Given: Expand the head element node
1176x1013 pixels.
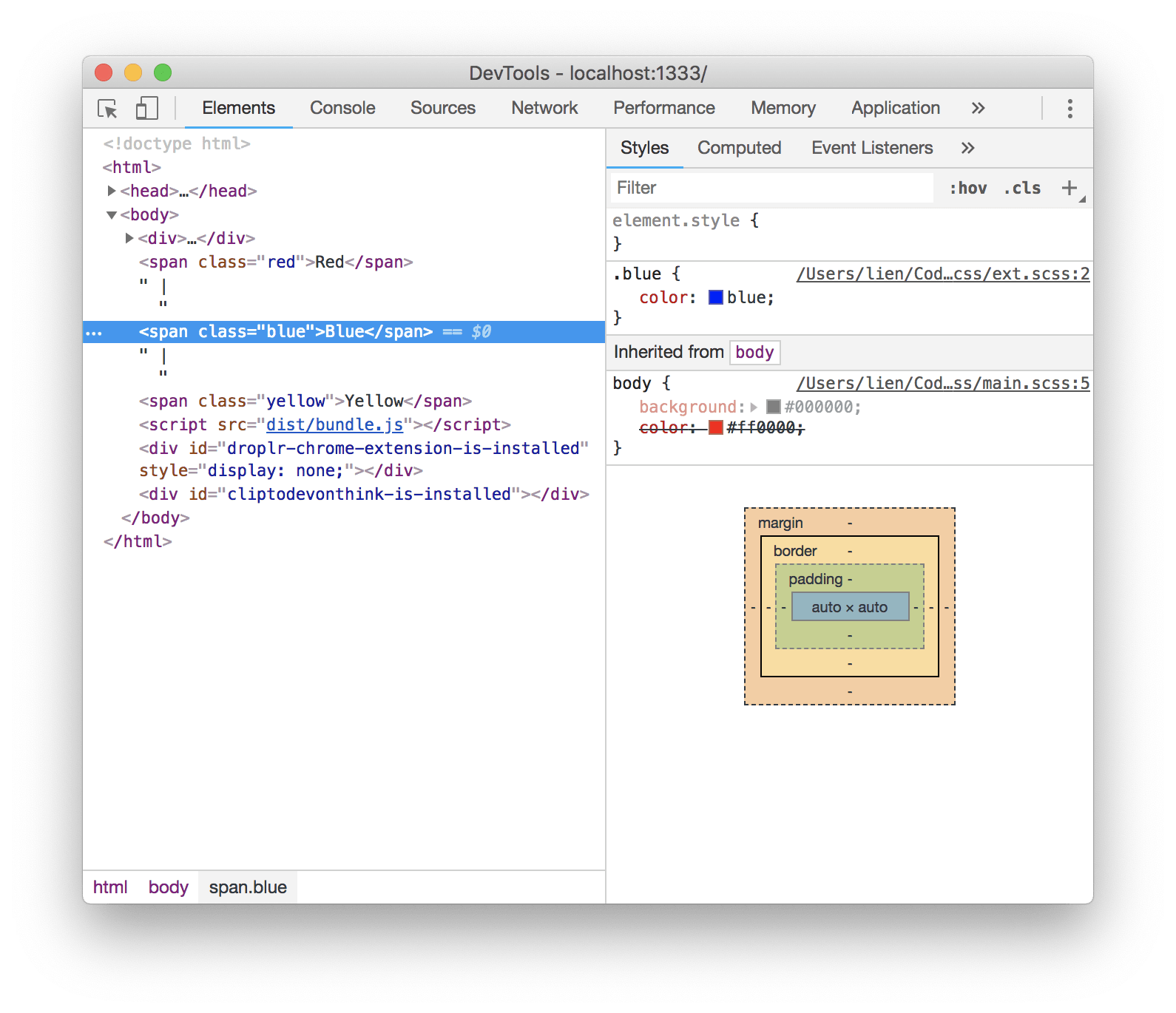Looking at the screenshot, I should pos(112,191).
